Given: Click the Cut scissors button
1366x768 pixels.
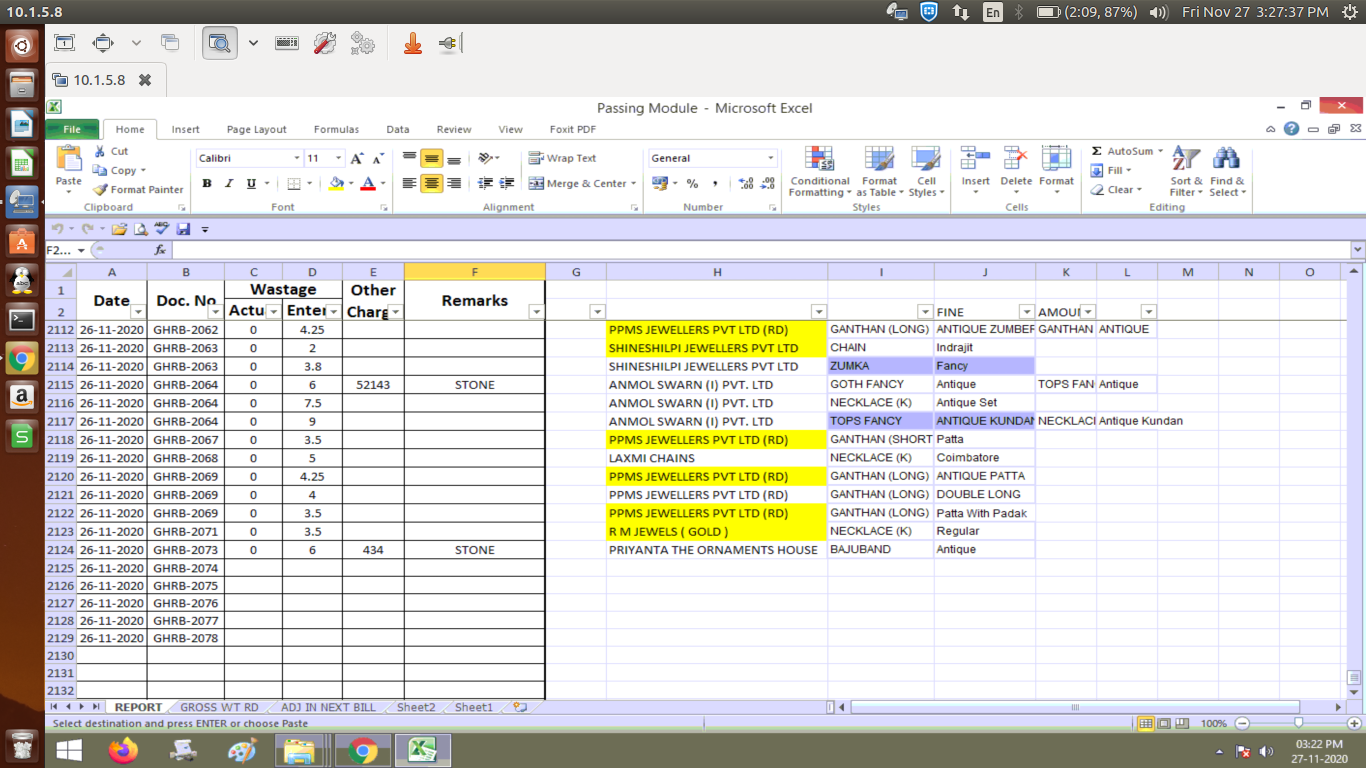Looking at the screenshot, I should coord(111,151).
